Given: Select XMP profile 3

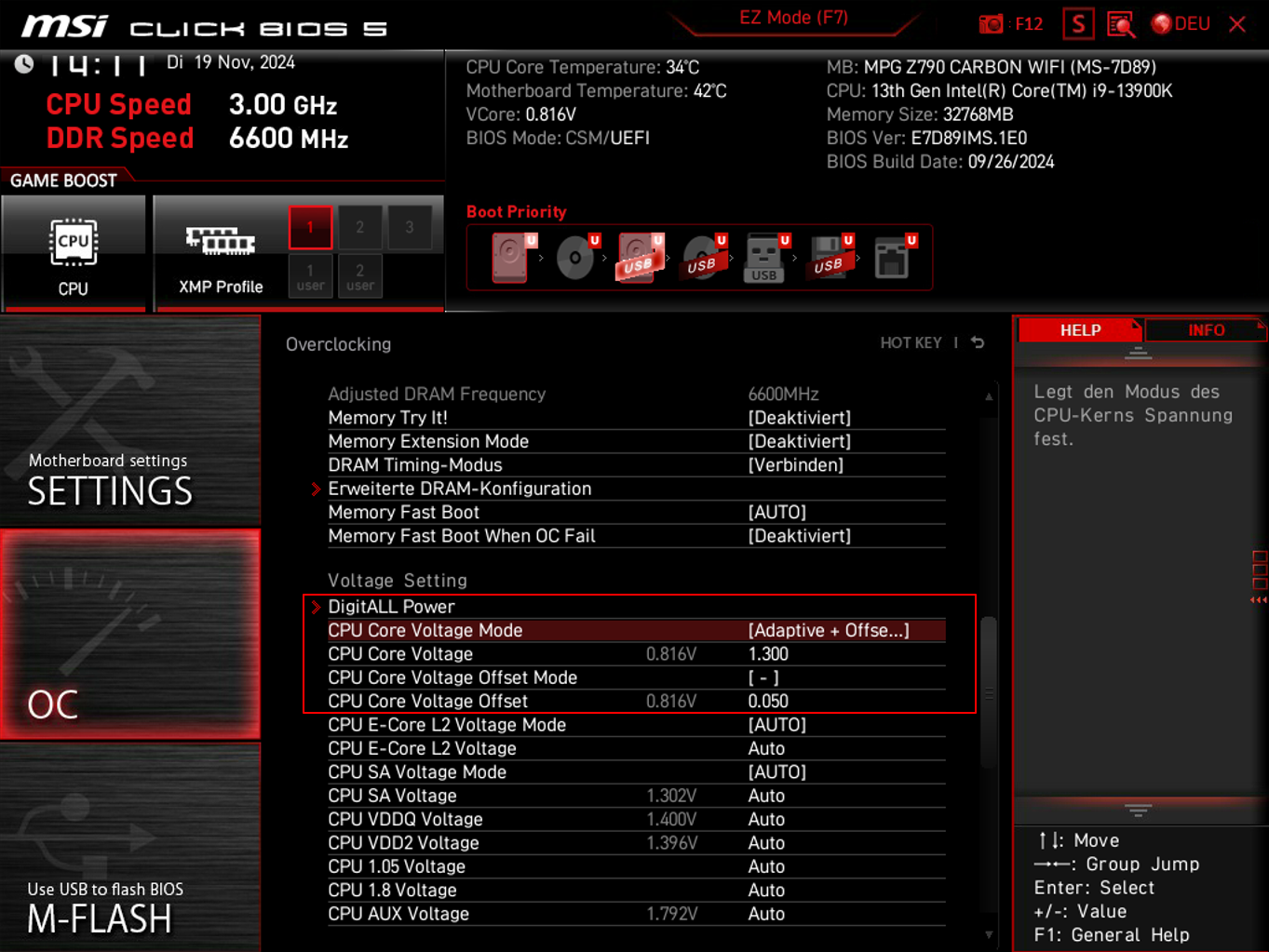Looking at the screenshot, I should (410, 227).
